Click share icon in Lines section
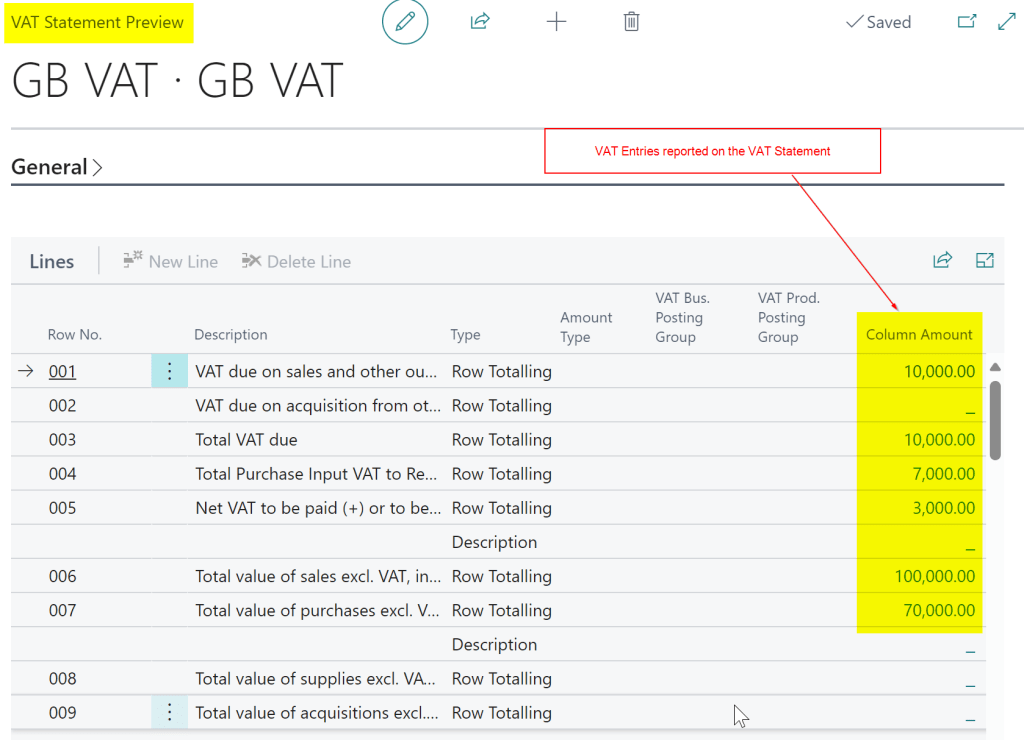Image resolution: width=1024 pixels, height=740 pixels. pyautogui.click(x=942, y=260)
